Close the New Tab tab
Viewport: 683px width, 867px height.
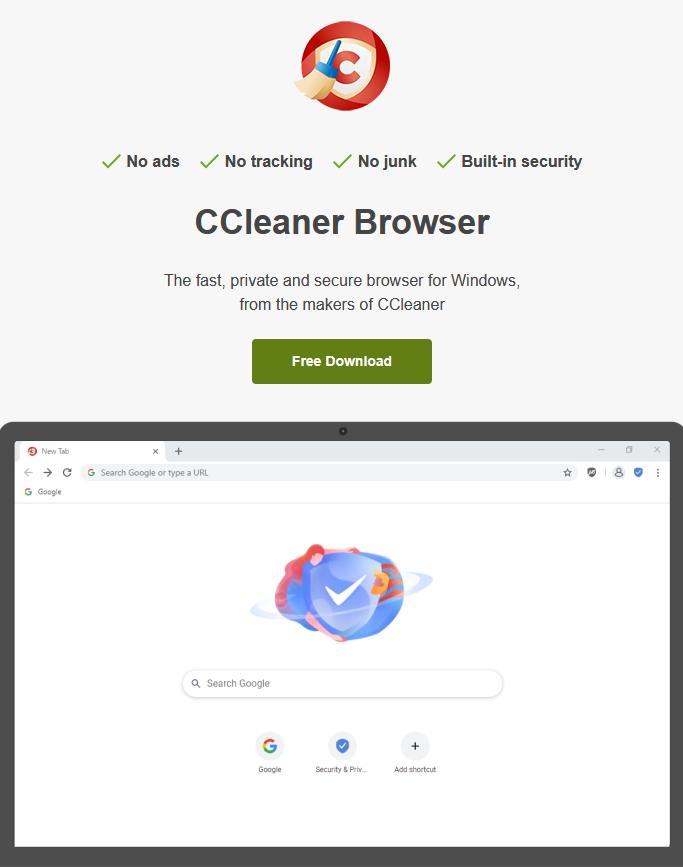(x=155, y=451)
